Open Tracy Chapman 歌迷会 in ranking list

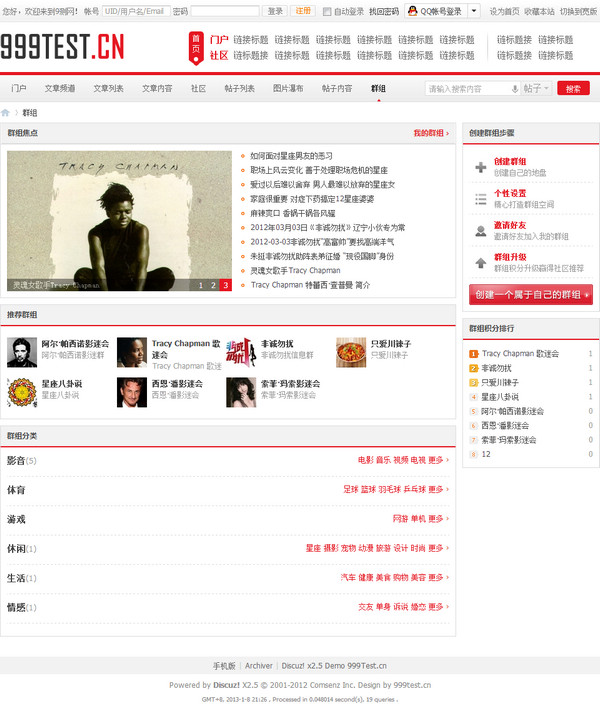[x=520, y=354]
